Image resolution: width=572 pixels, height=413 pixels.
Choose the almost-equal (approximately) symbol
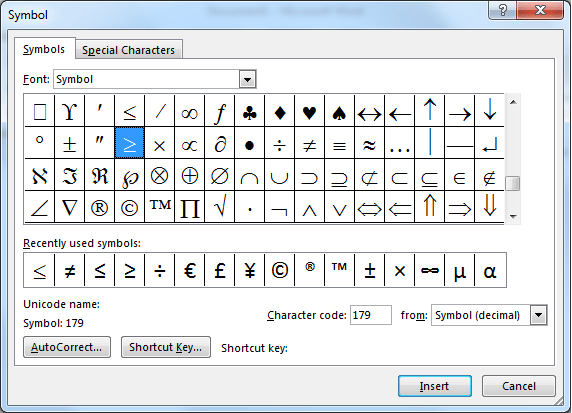pyautogui.click(x=370, y=143)
